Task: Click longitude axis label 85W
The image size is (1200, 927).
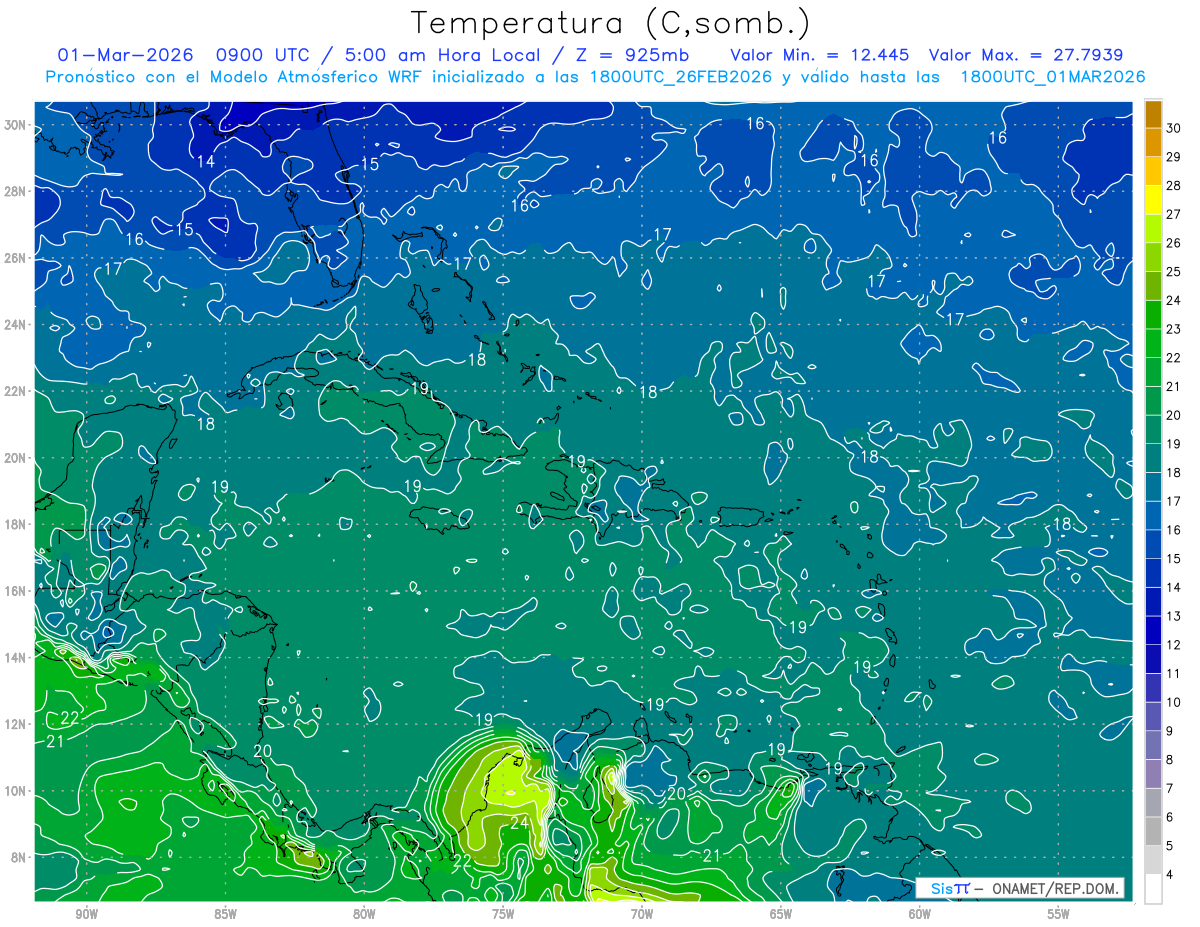Action: point(225,914)
